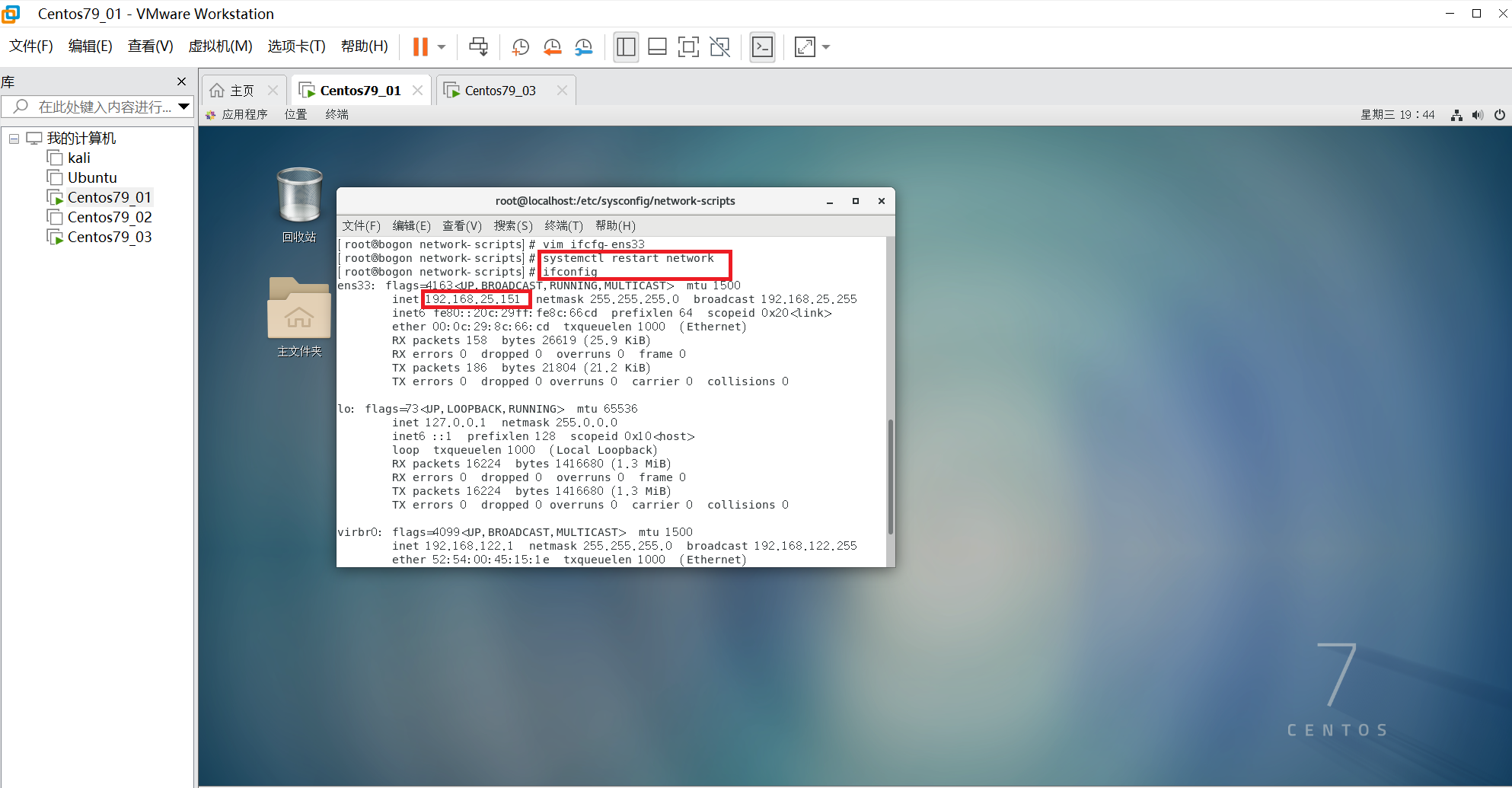This screenshot has height=788, width=1512.
Task: Open console view icon
Action: [762, 47]
